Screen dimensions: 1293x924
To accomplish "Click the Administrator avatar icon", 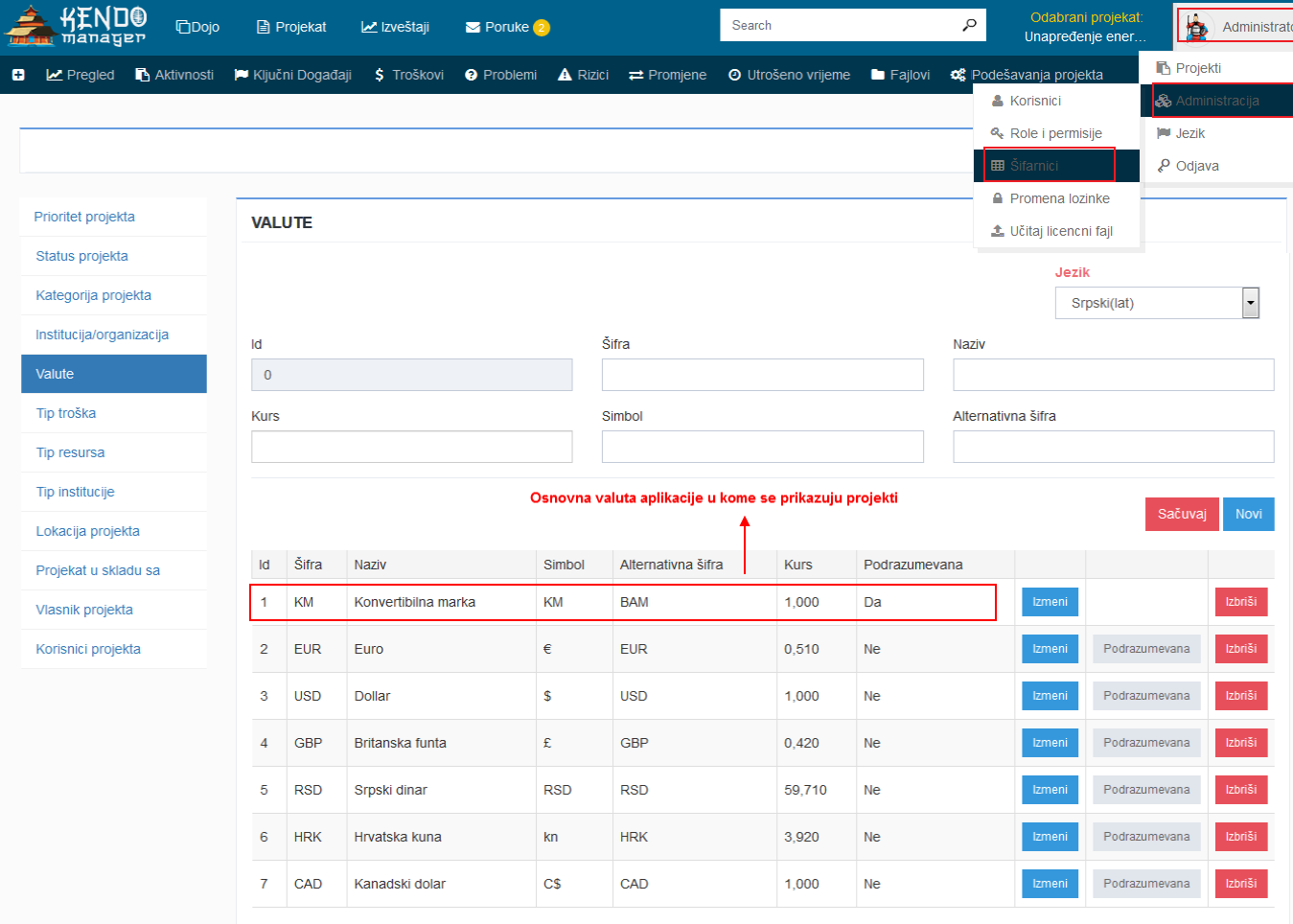I will click(1195, 27).
